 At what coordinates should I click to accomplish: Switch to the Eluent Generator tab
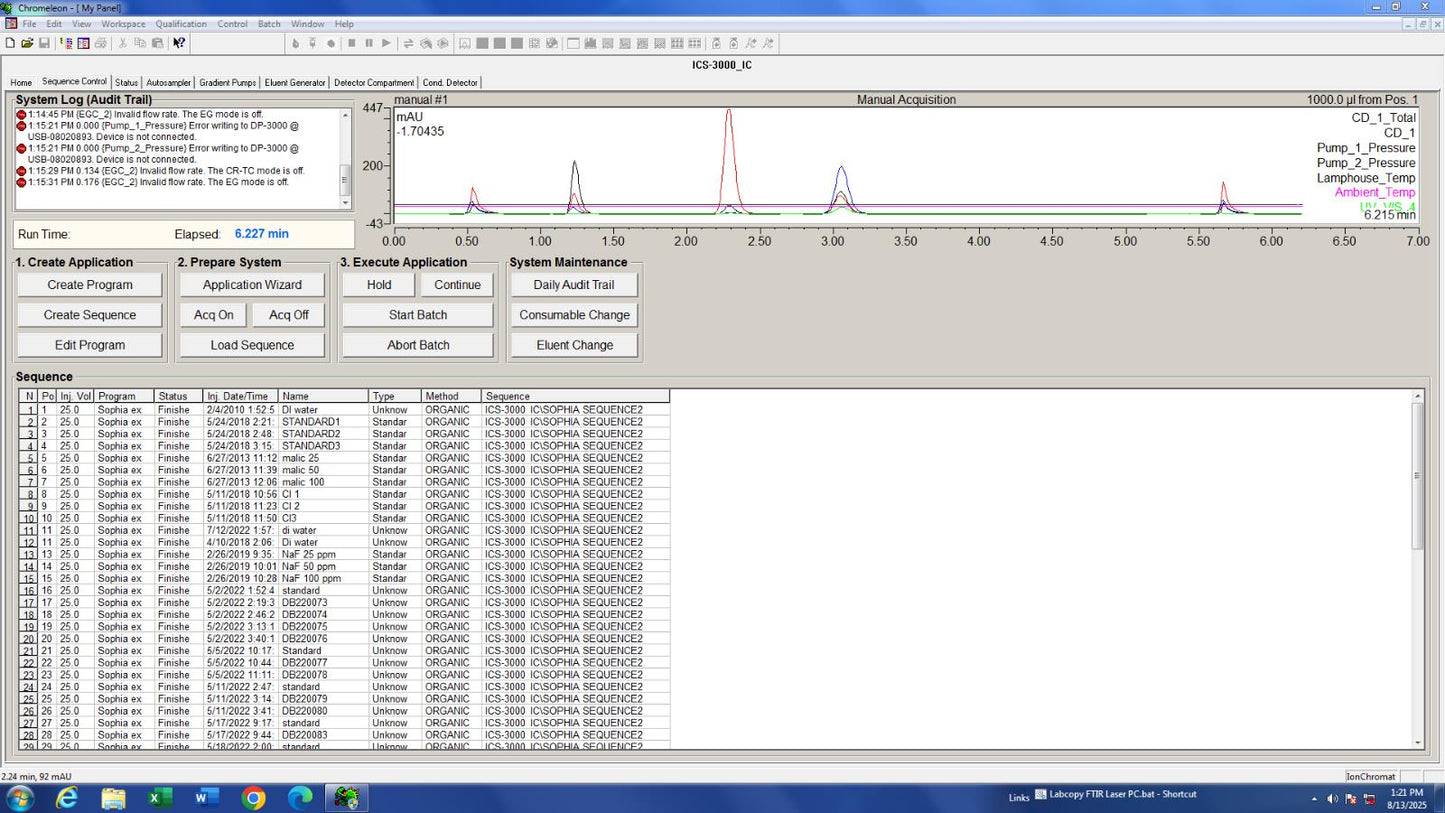pyautogui.click(x=294, y=83)
